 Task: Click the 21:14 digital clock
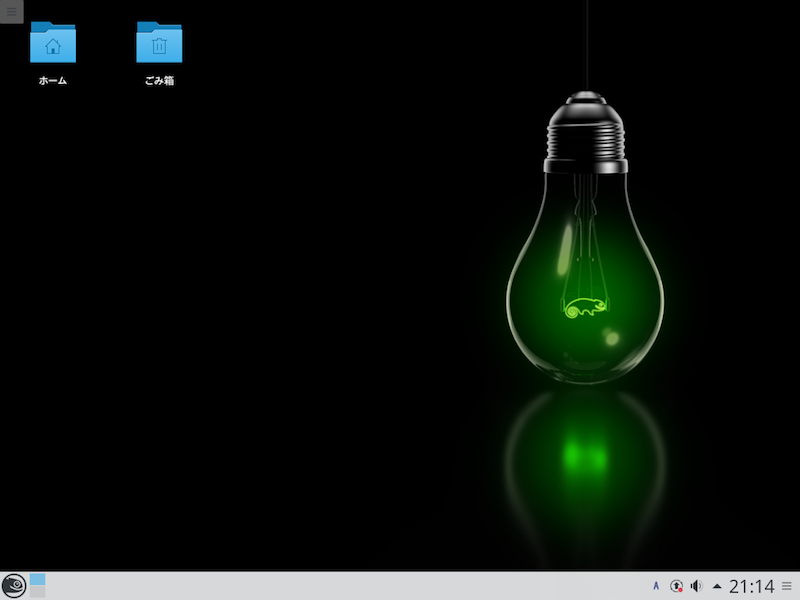752,586
